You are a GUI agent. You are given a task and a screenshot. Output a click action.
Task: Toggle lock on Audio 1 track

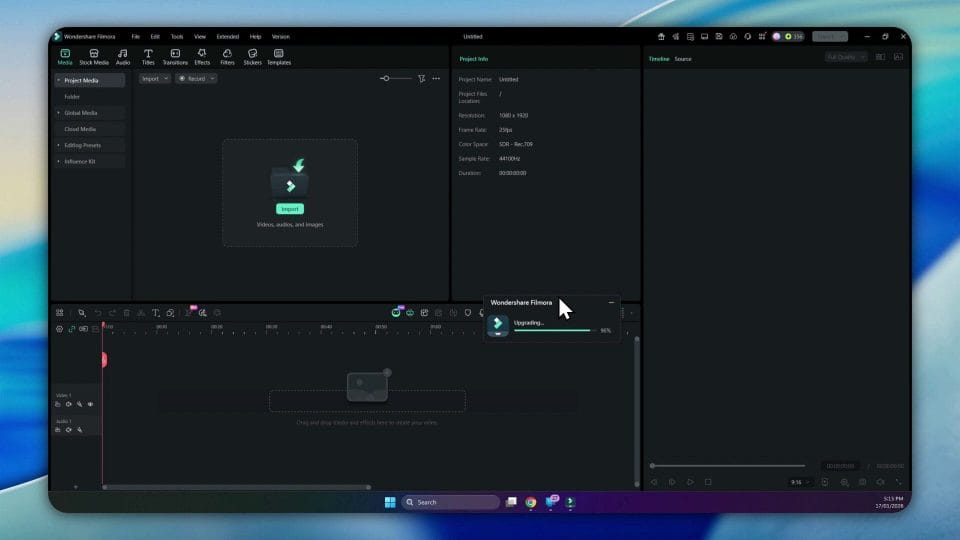[x=58, y=430]
